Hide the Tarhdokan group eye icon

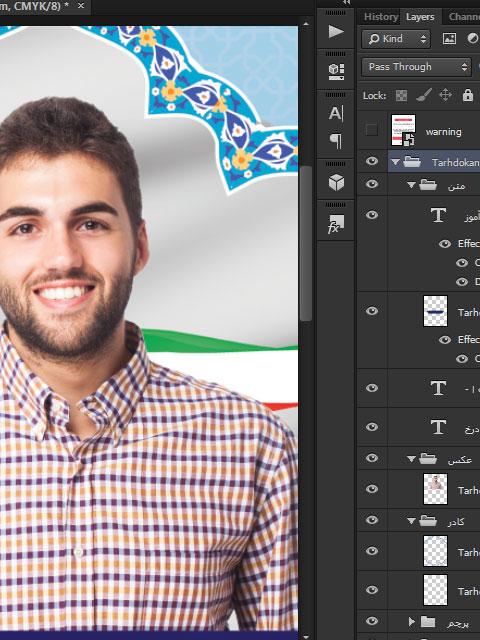[372, 161]
